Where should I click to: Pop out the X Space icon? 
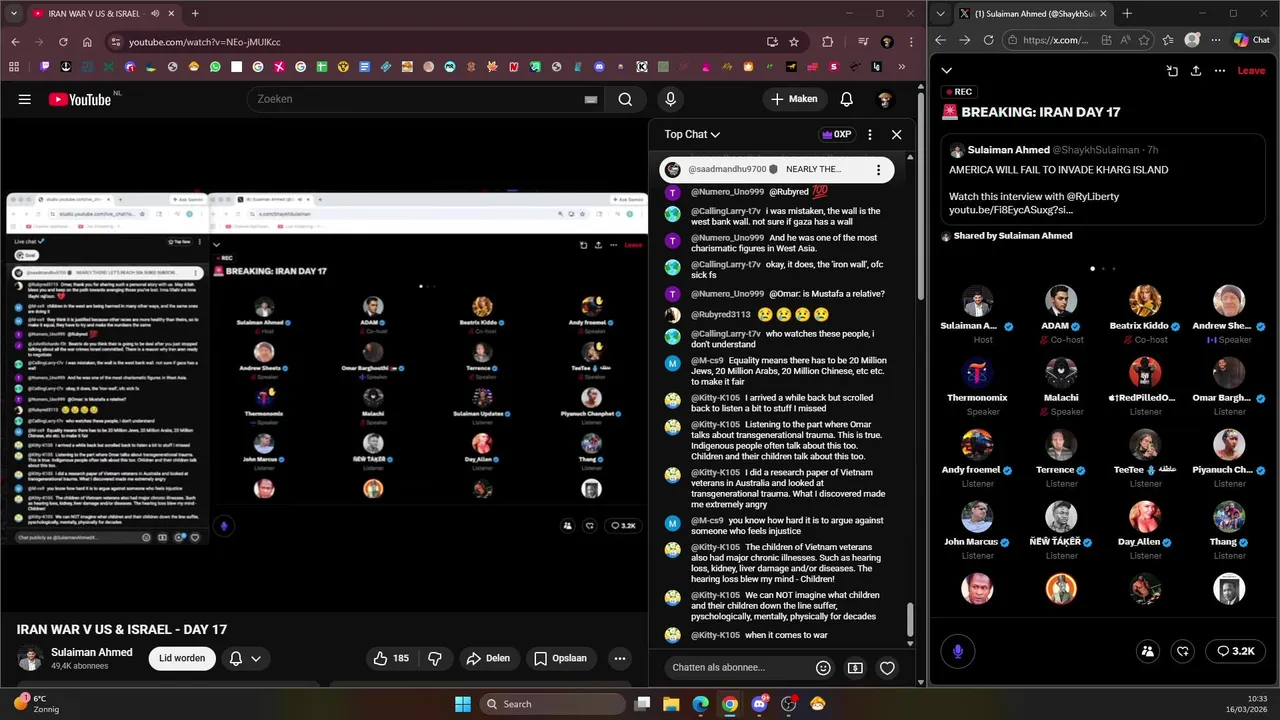tap(1172, 71)
